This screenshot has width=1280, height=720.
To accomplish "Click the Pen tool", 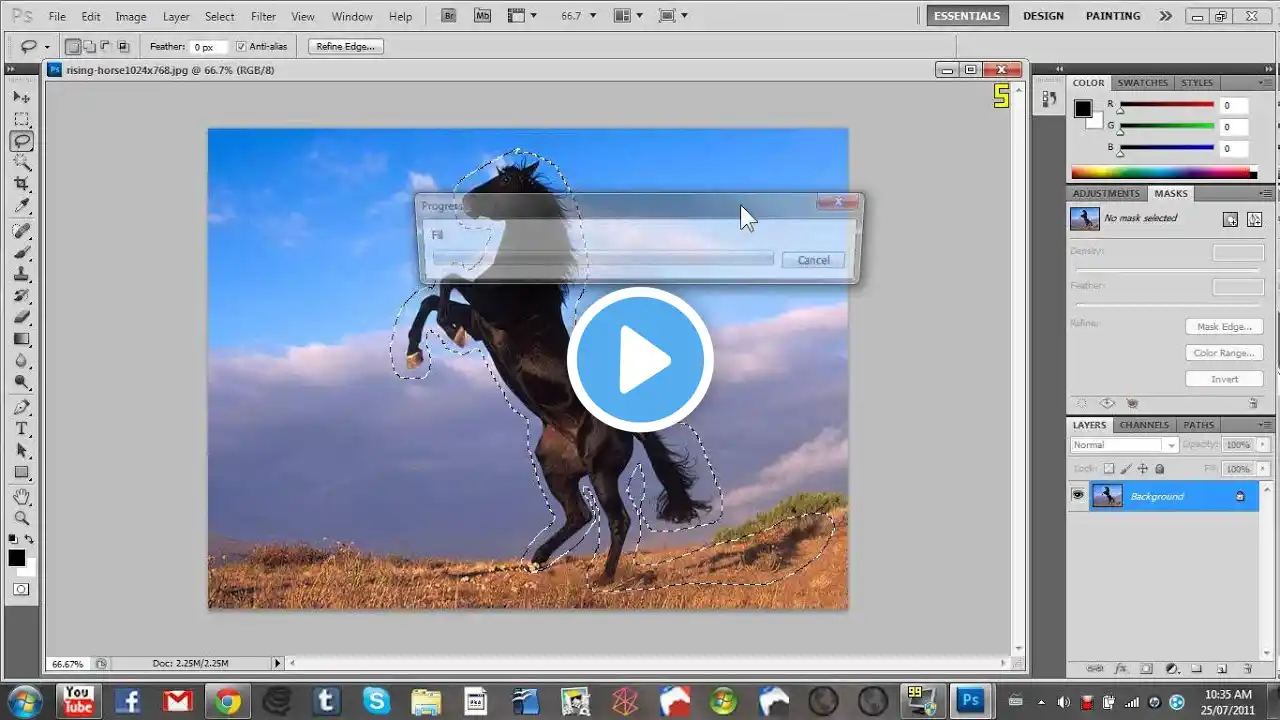I will [22, 407].
